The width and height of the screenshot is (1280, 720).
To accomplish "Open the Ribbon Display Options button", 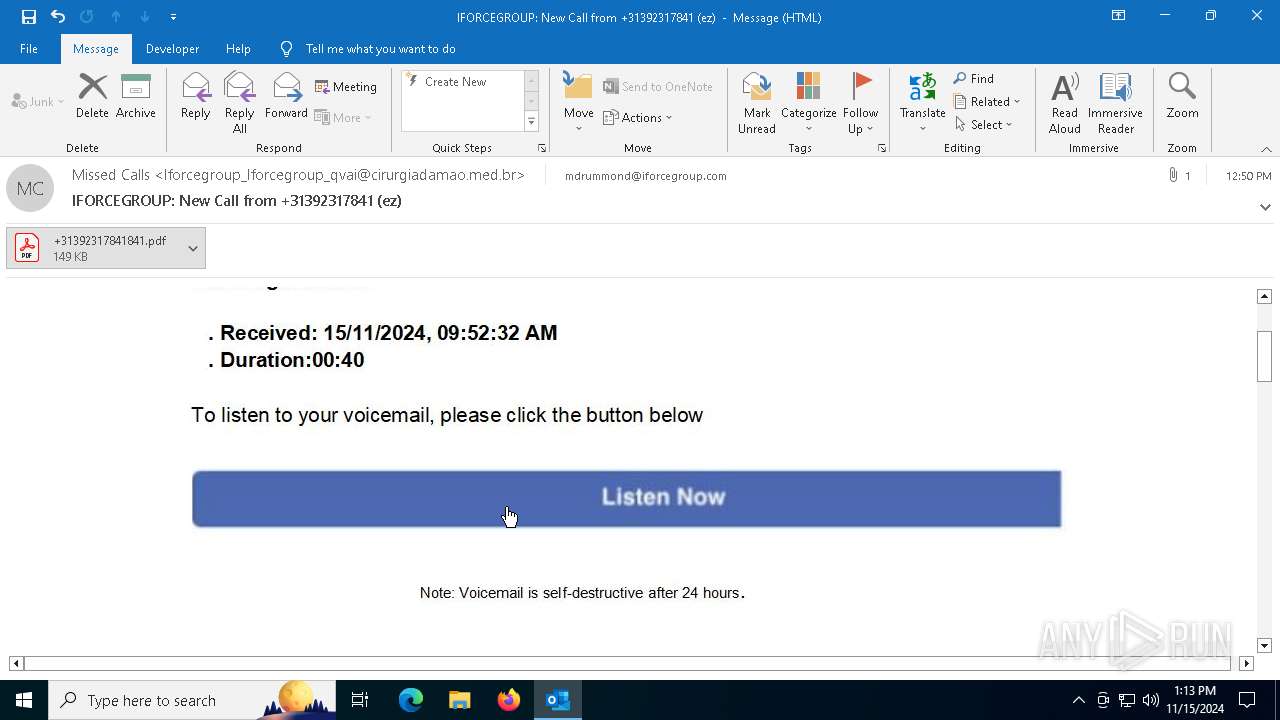I will pyautogui.click(x=1118, y=16).
